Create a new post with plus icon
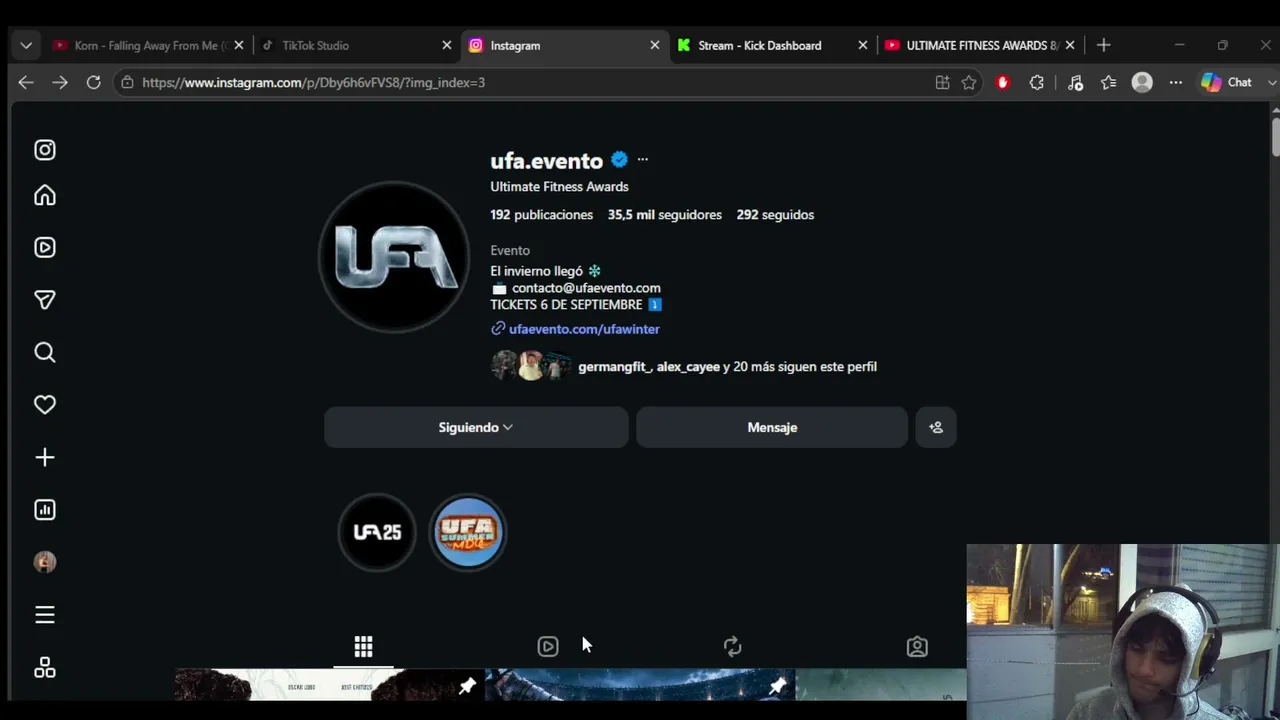1280x720 pixels. [45, 457]
